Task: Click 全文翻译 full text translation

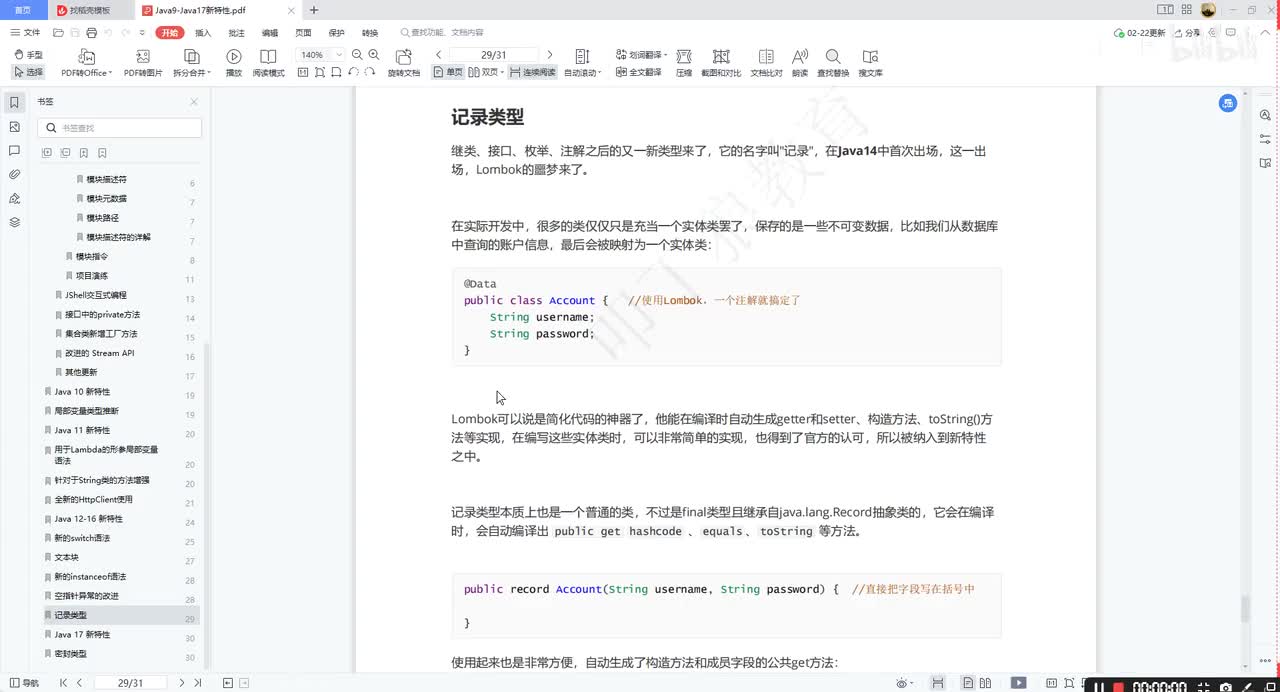Action: [x=638, y=72]
